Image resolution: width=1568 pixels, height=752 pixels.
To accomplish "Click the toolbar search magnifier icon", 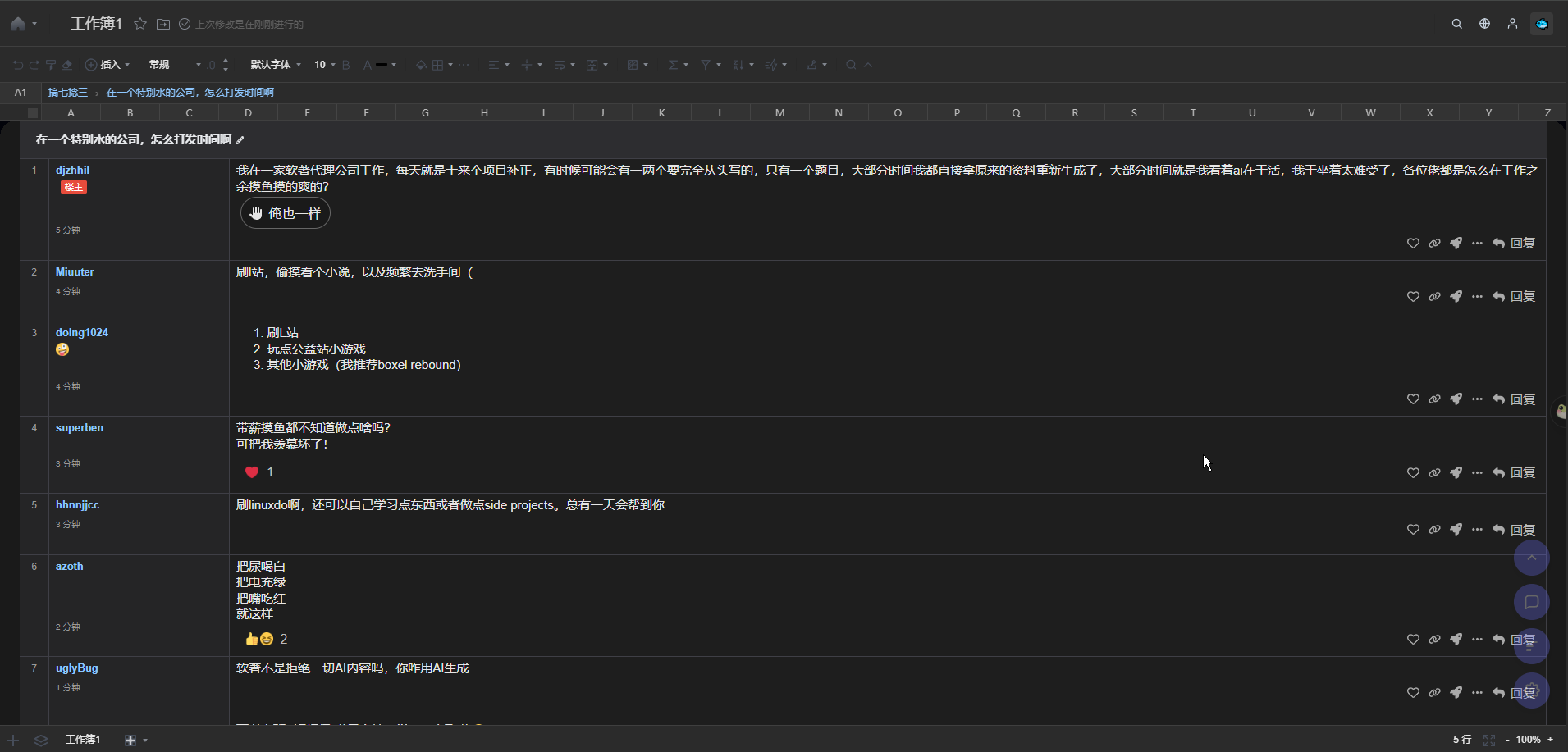I will pyautogui.click(x=851, y=65).
